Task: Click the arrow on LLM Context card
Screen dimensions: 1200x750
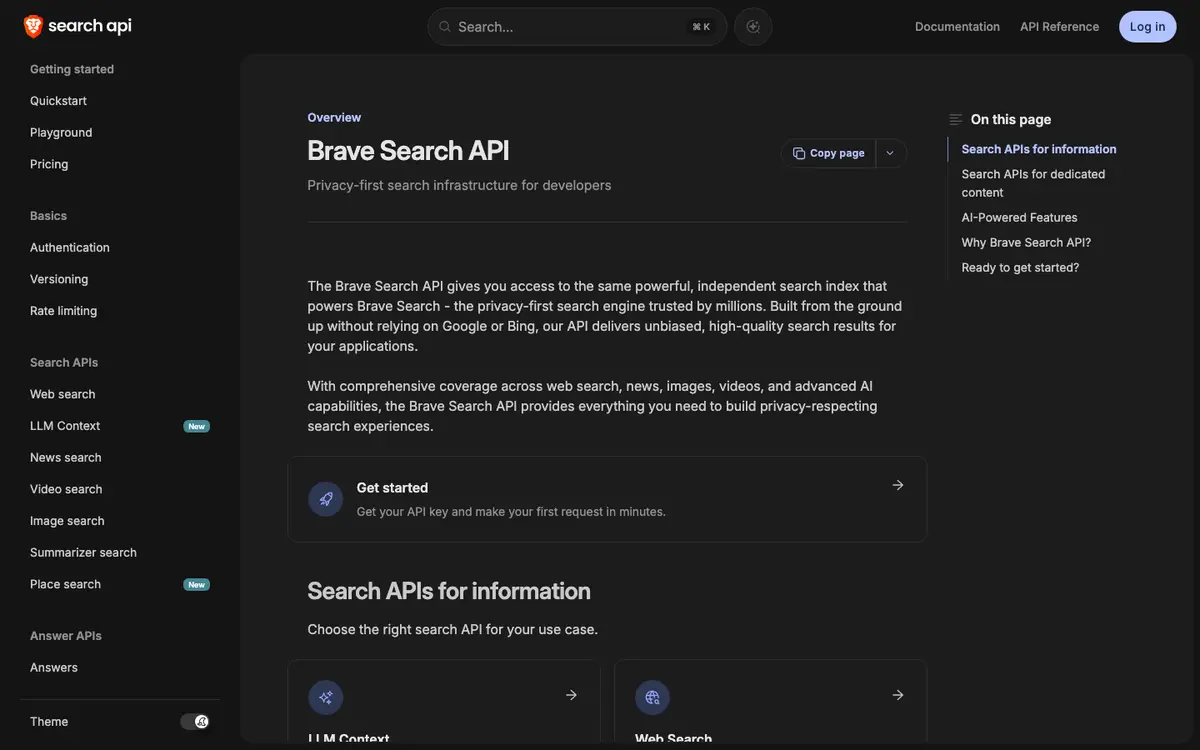Action: tap(571, 695)
